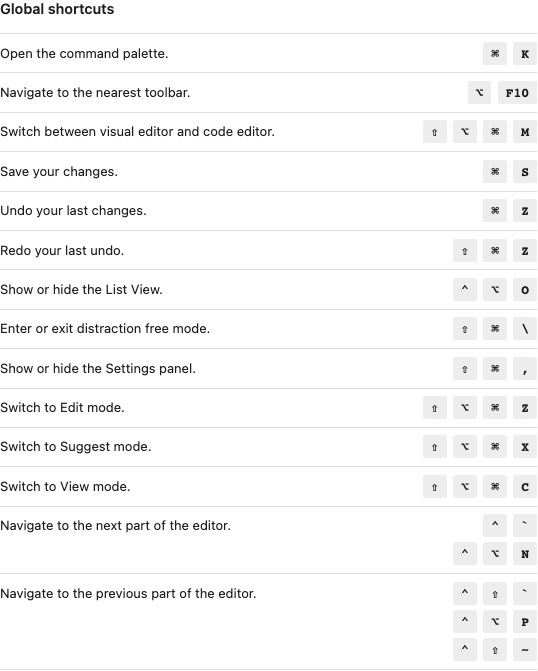Click the Z key in the Undo row

[525, 211]
